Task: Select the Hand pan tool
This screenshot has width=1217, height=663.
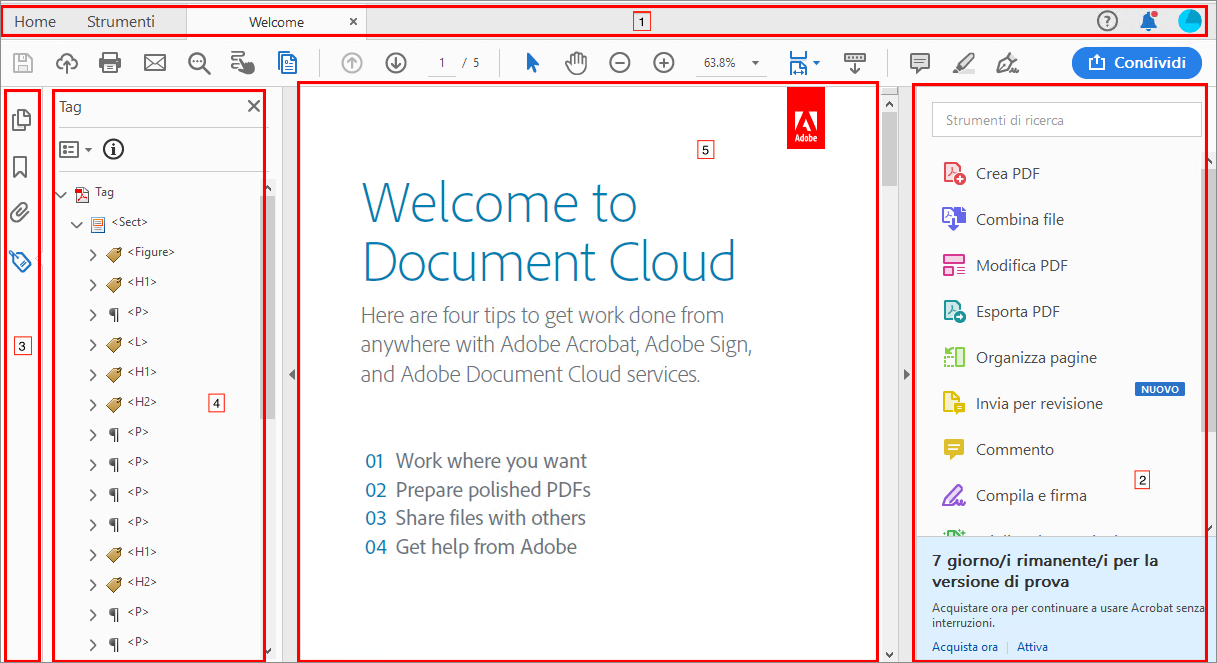Action: pyautogui.click(x=576, y=63)
